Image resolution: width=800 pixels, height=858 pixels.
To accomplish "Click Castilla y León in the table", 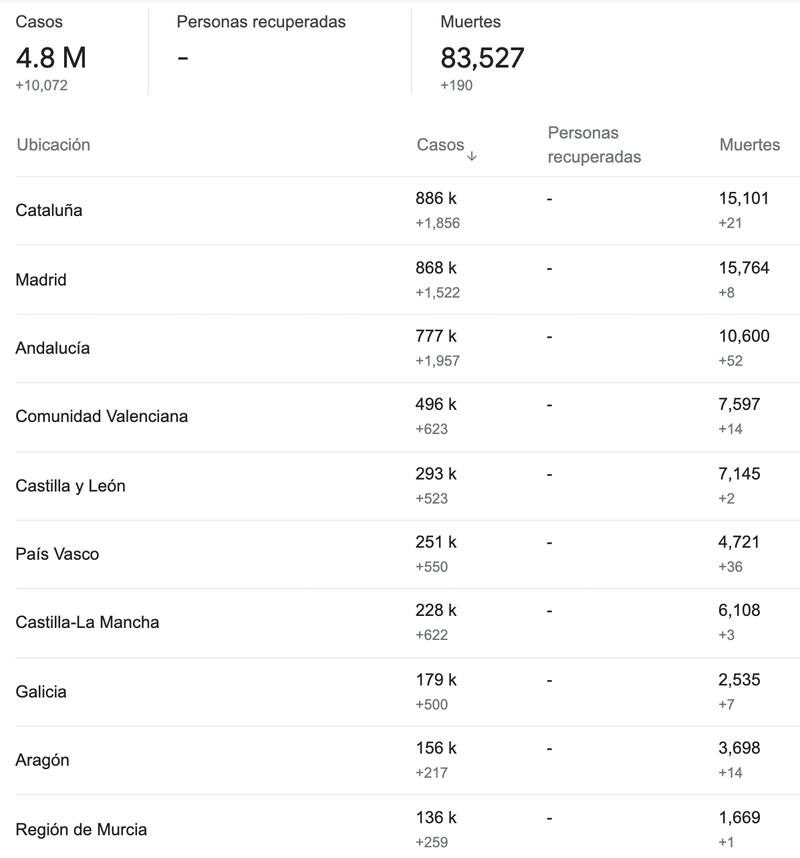I will [71, 486].
